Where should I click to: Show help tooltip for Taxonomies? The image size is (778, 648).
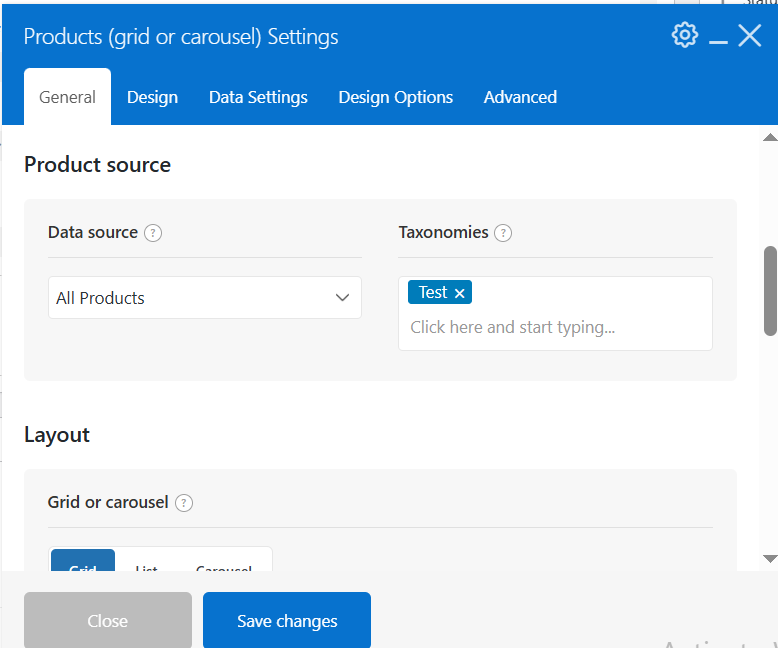click(503, 233)
